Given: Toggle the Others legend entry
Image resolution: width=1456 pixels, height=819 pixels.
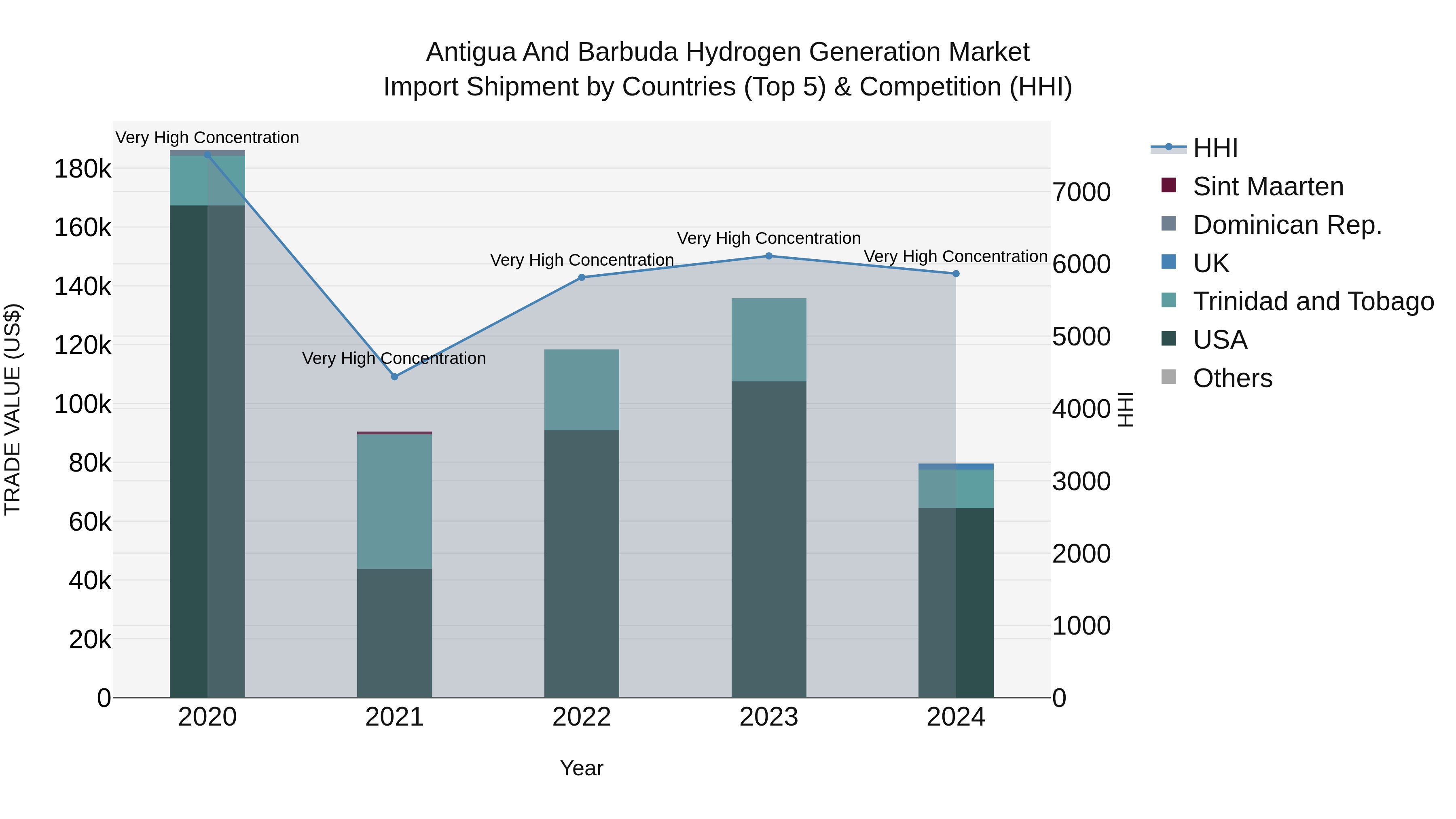Looking at the screenshot, I should (1216, 378).
